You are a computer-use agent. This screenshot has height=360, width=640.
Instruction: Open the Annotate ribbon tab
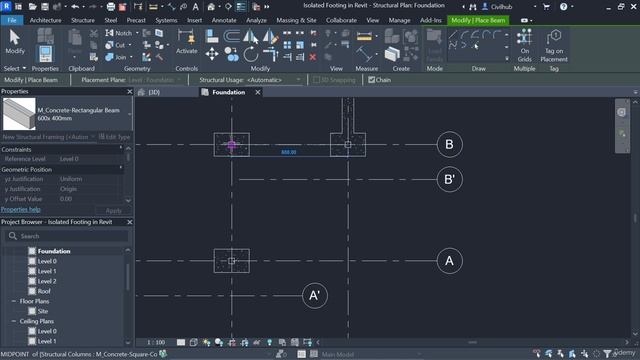coord(224,20)
